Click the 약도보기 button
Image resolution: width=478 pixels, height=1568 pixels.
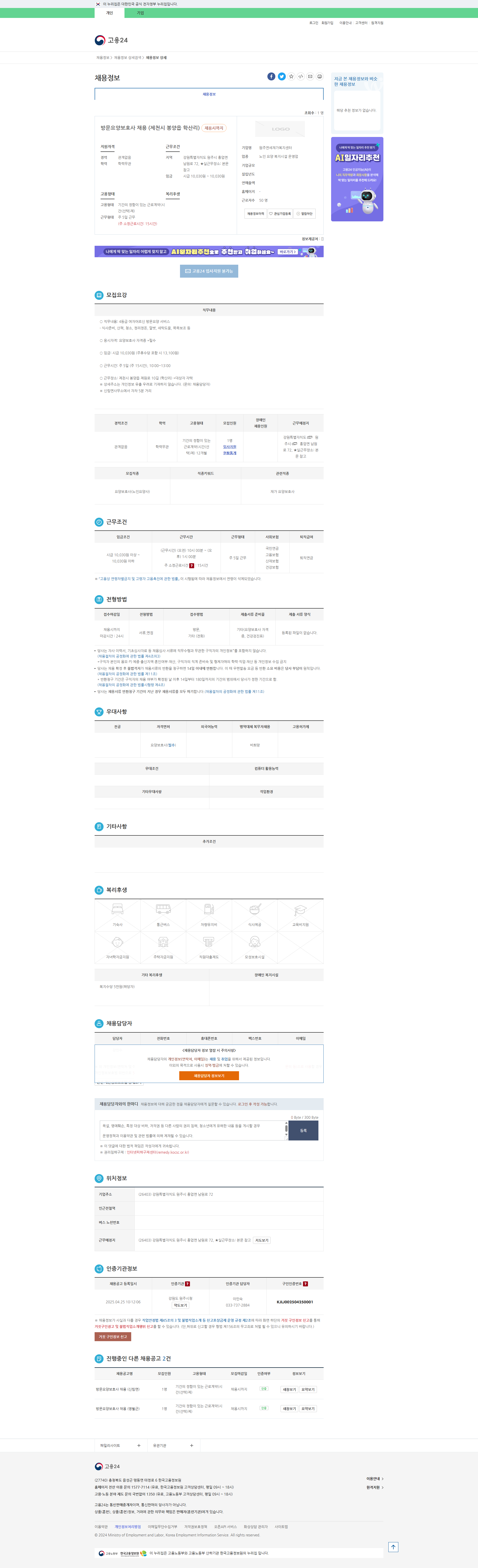(x=181, y=1305)
